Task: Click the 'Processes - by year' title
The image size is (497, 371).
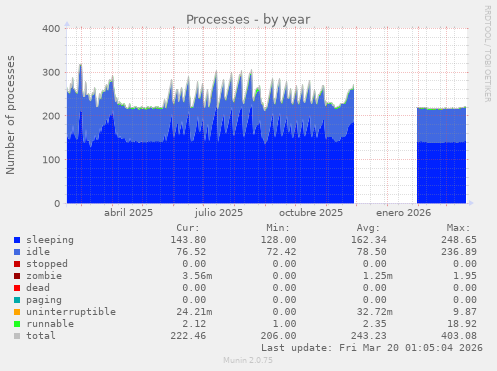Action: click(248, 20)
